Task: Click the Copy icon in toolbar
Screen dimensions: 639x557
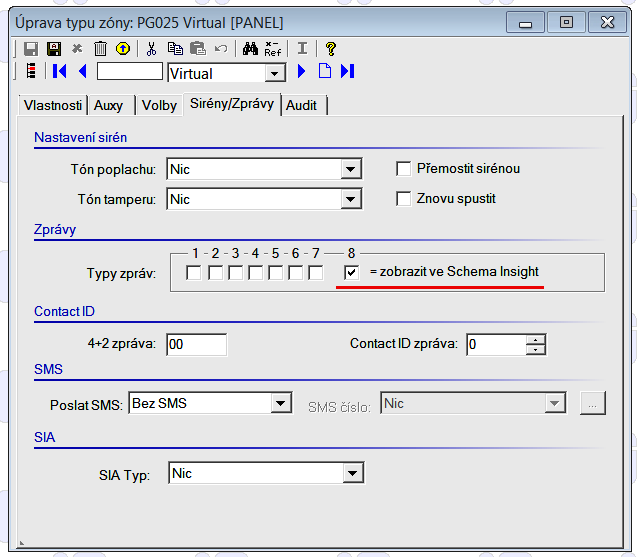Action: [x=175, y=48]
